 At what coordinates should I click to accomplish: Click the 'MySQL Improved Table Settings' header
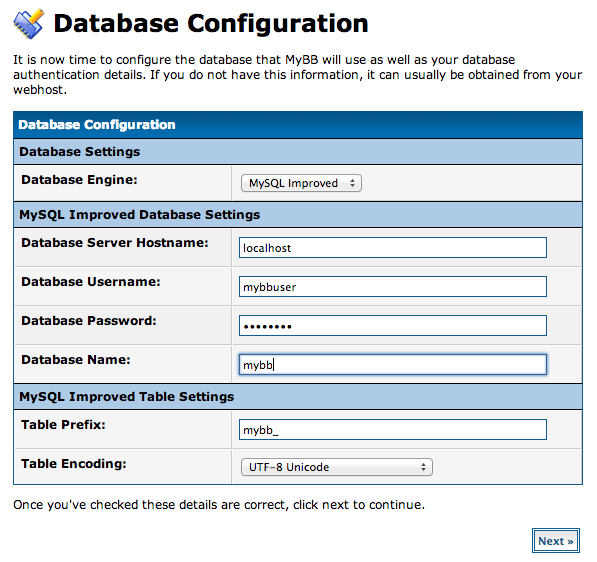tap(298, 397)
